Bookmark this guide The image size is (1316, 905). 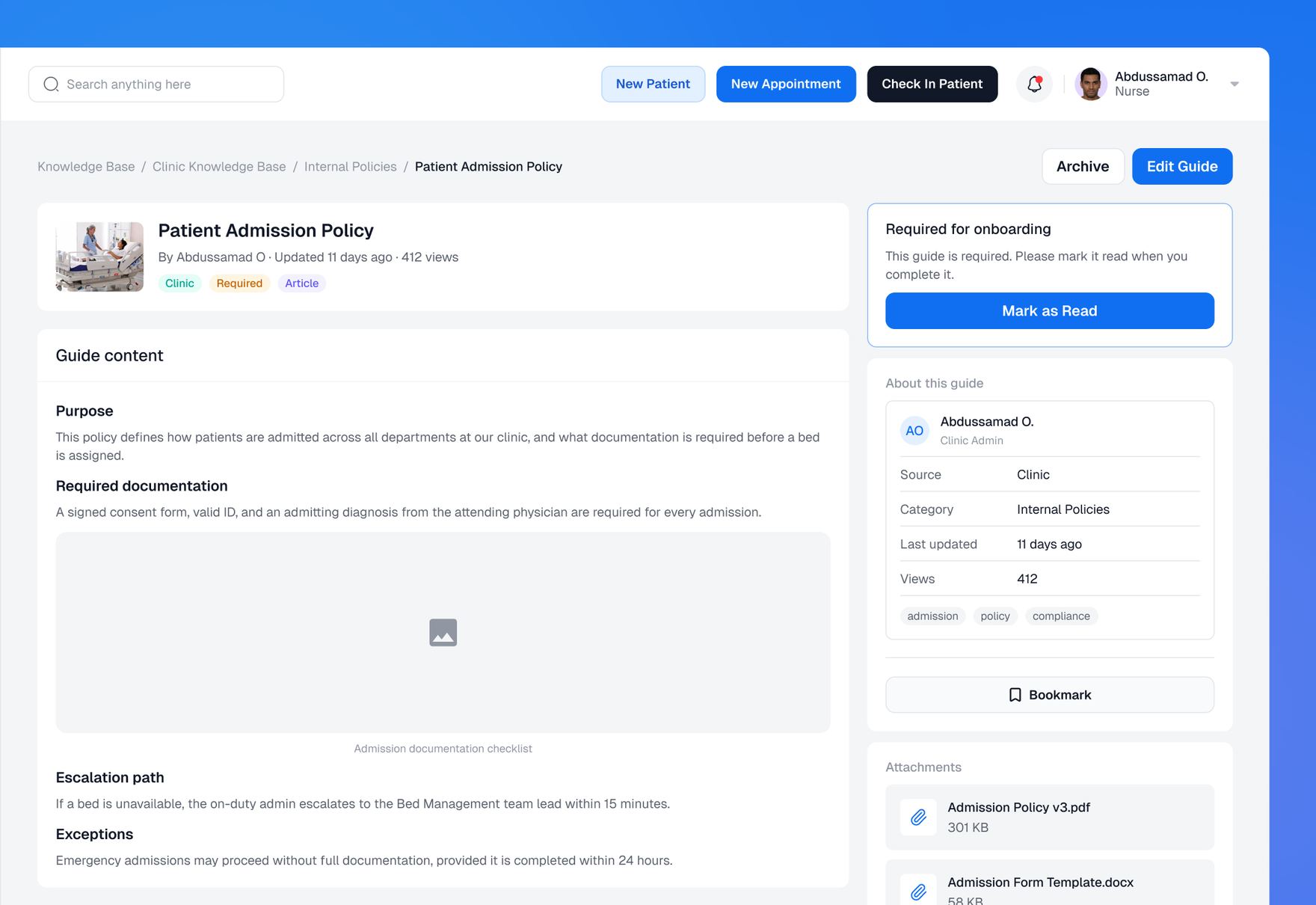(x=1050, y=695)
